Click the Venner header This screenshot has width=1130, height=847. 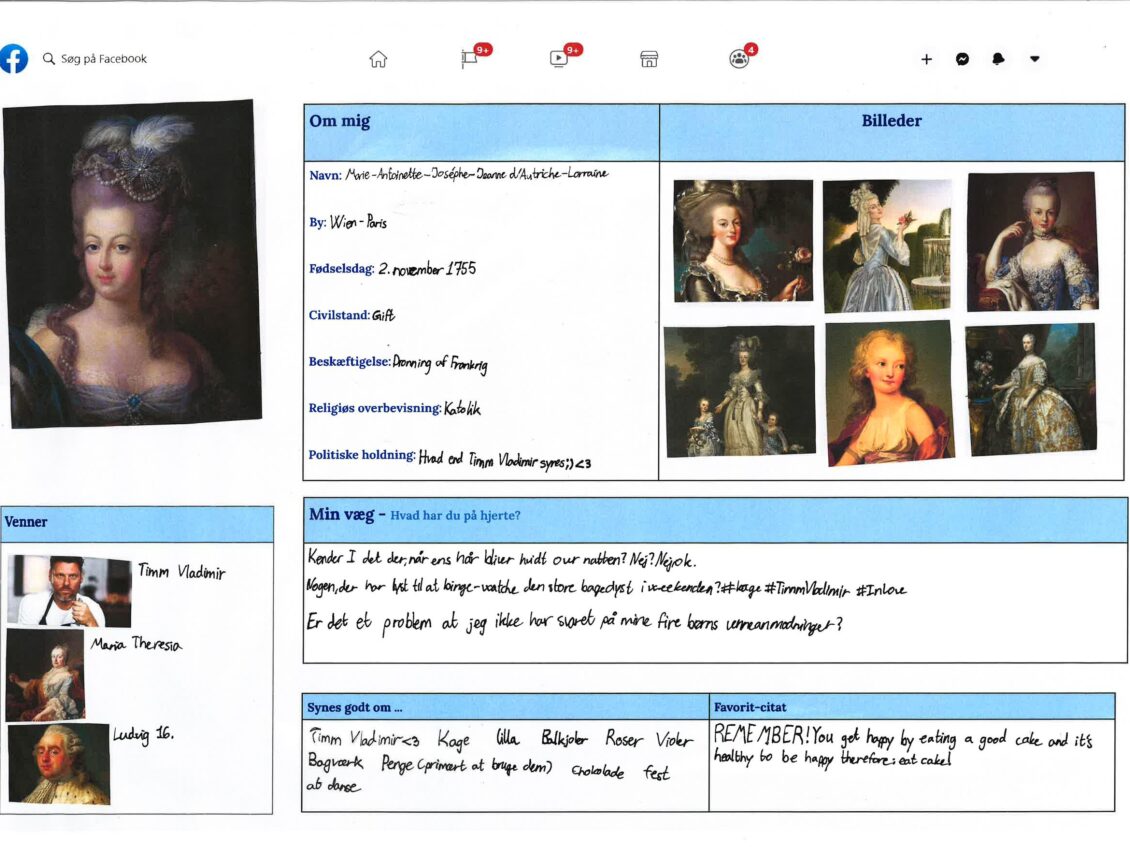[26, 522]
